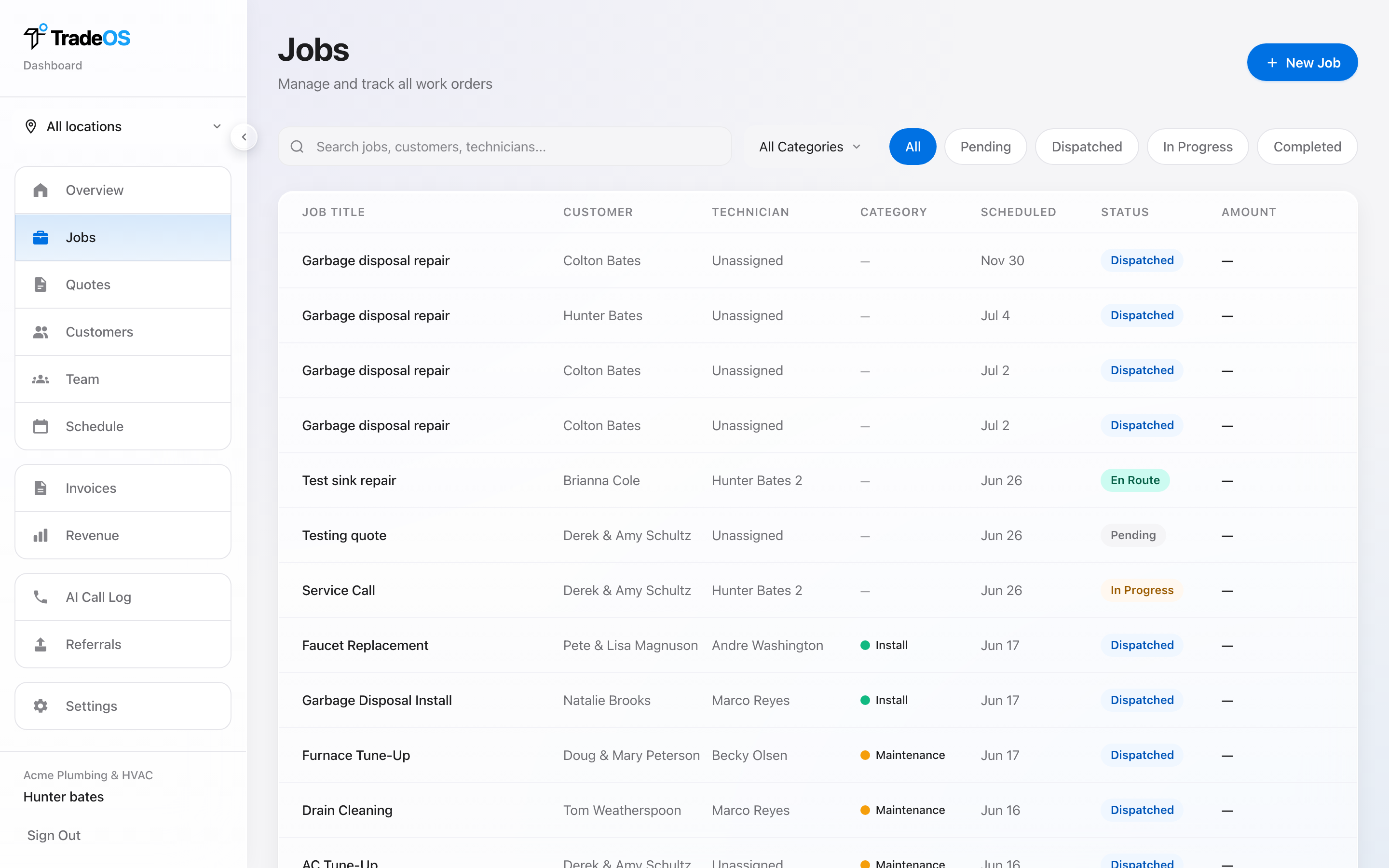The image size is (1389, 868).
Task: Click customer Hunter Bates in Jul 4 row
Action: coord(603,316)
